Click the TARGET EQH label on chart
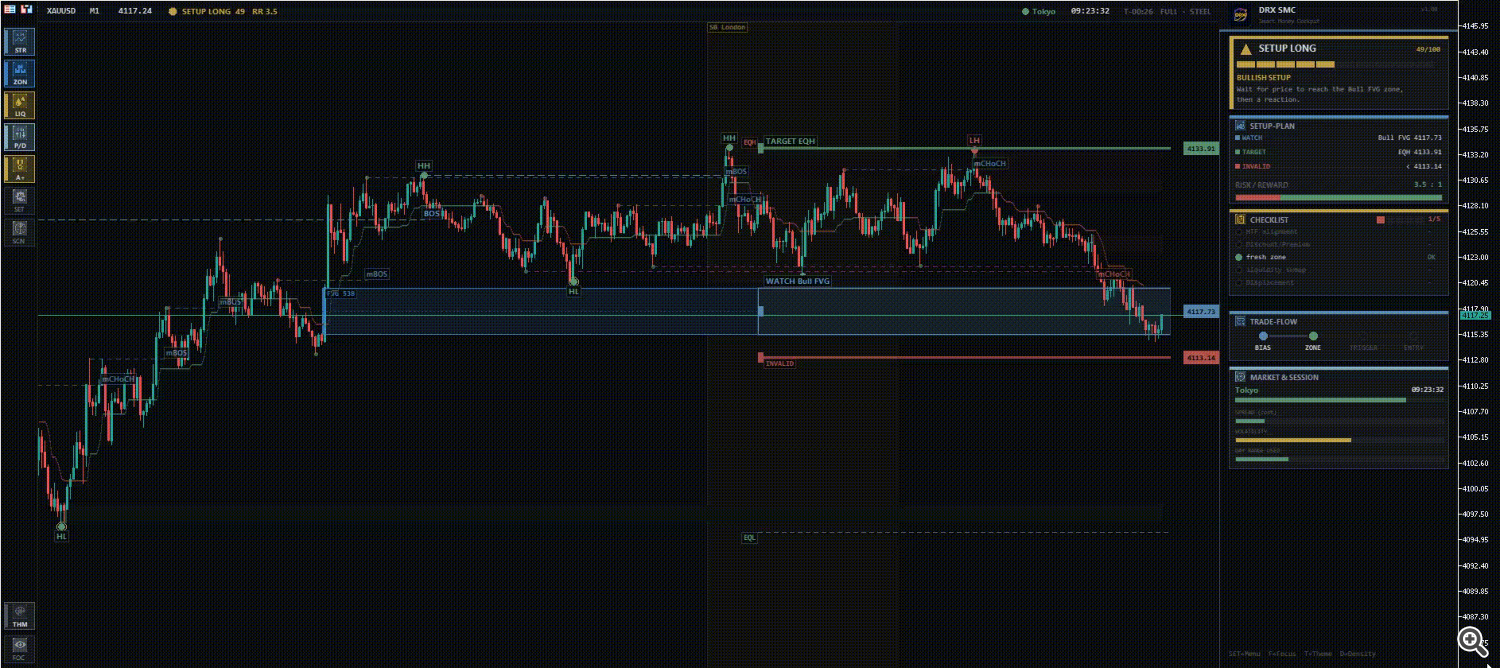Image resolution: width=1500 pixels, height=668 pixels. point(790,142)
